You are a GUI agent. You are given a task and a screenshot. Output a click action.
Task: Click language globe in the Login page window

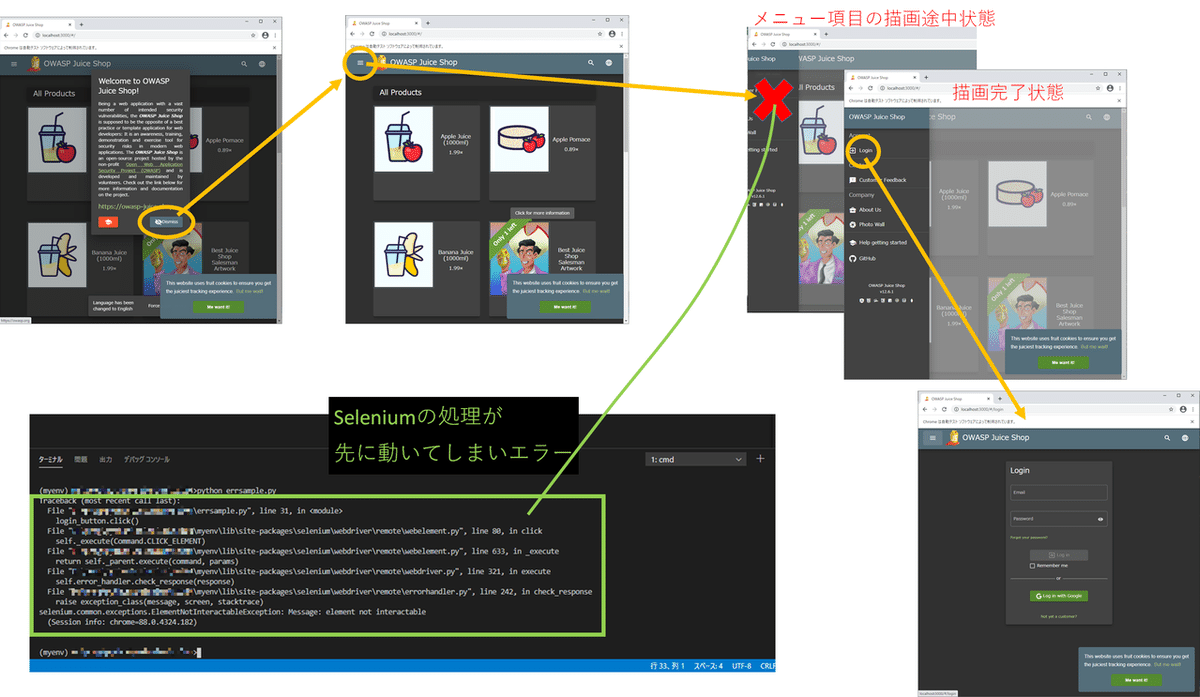(1185, 438)
